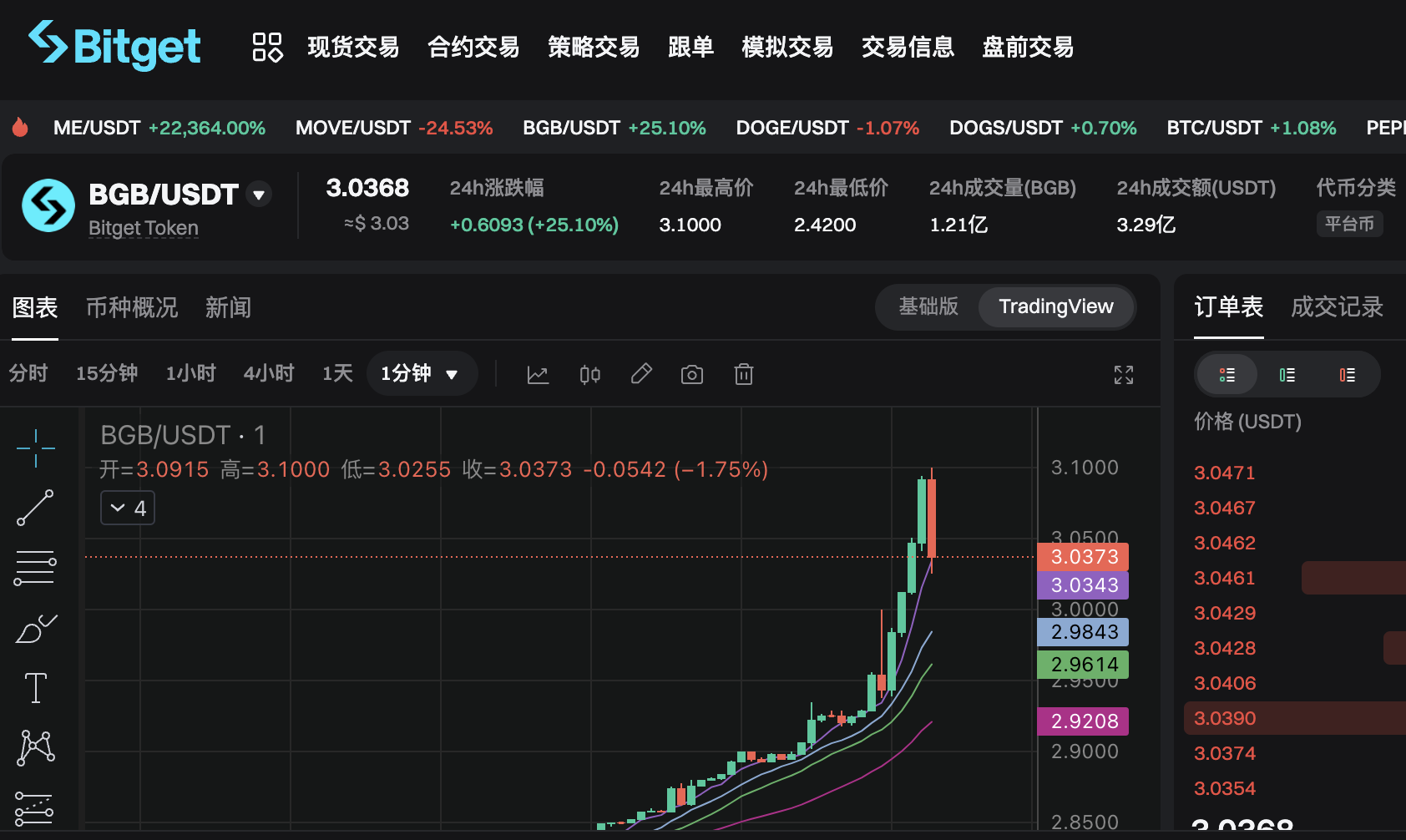Image resolution: width=1406 pixels, height=840 pixels.
Task: Click the trash delete drawings icon
Action: click(x=744, y=374)
